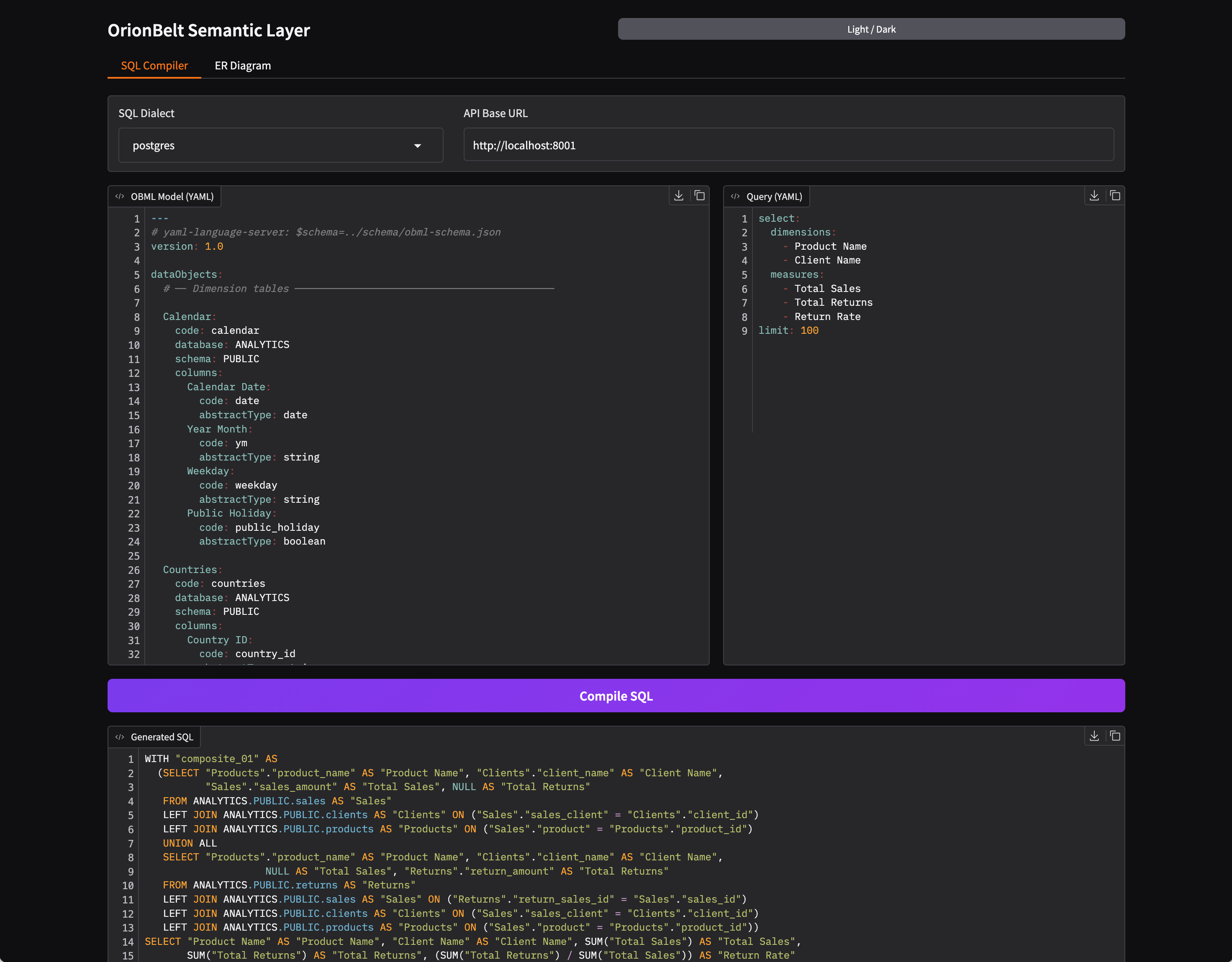Download the Generated SQL output
This screenshot has width=1232, height=962.
tap(1094, 736)
